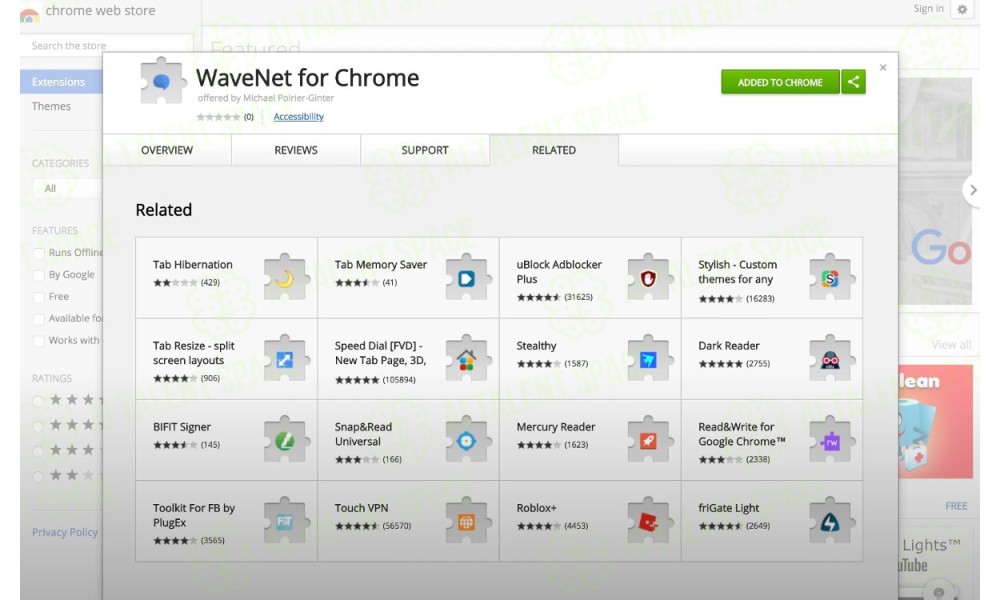Click the Chrome Web Store rainbow logo
This screenshot has height=600, width=1000.
click(x=29, y=13)
